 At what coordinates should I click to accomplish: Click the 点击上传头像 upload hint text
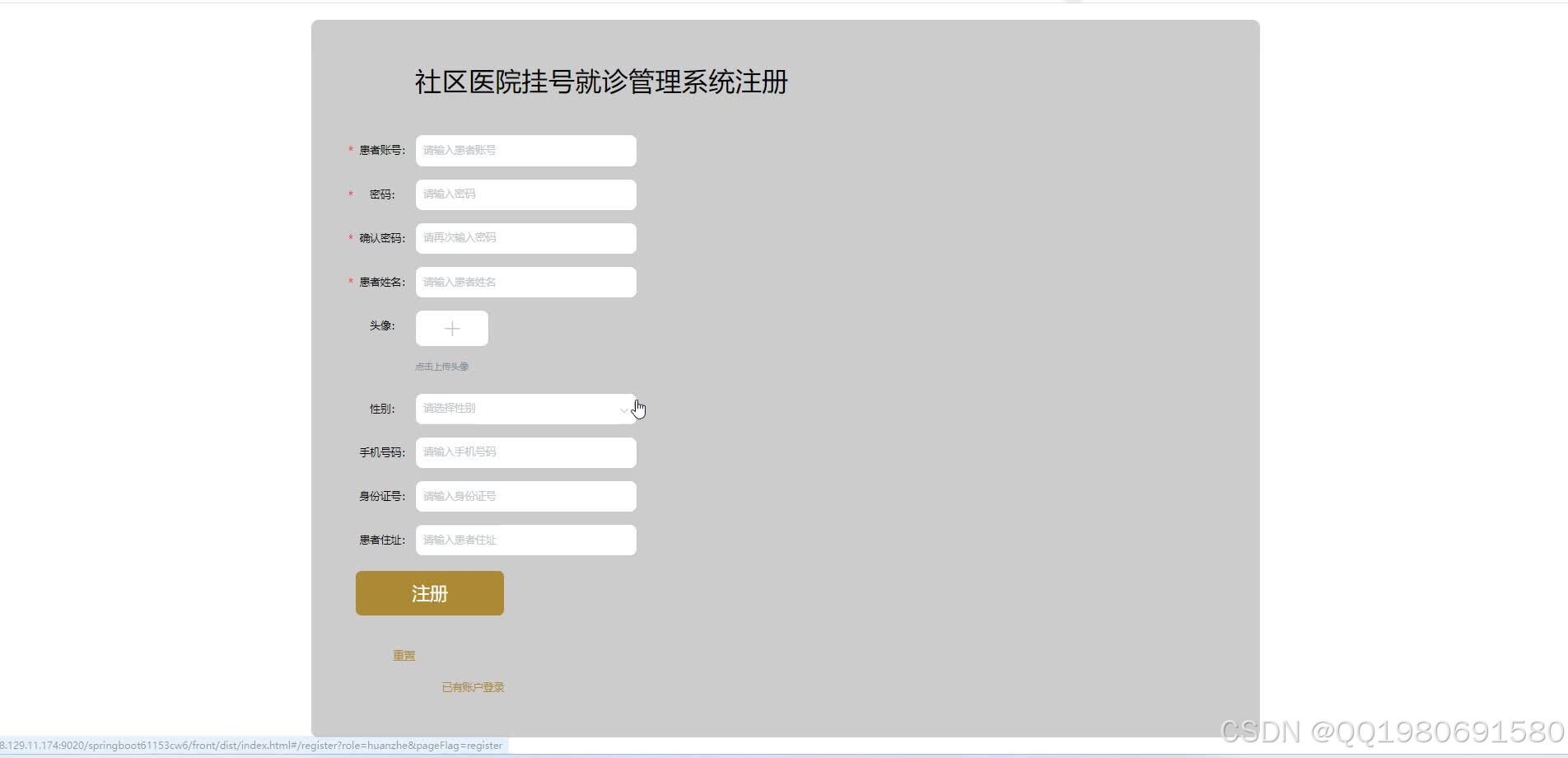[x=442, y=366]
